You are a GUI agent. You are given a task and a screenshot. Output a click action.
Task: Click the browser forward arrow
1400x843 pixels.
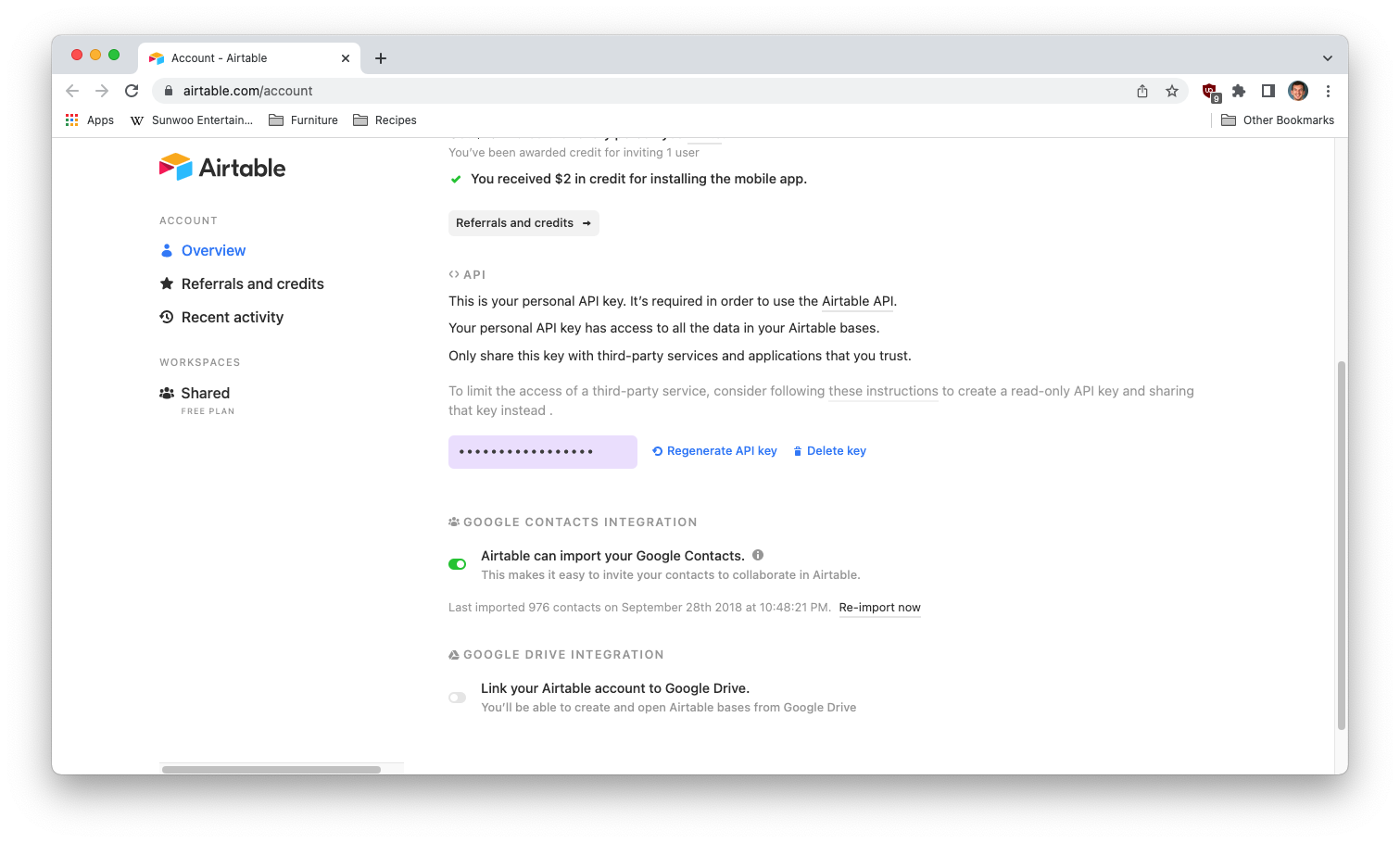tap(102, 91)
